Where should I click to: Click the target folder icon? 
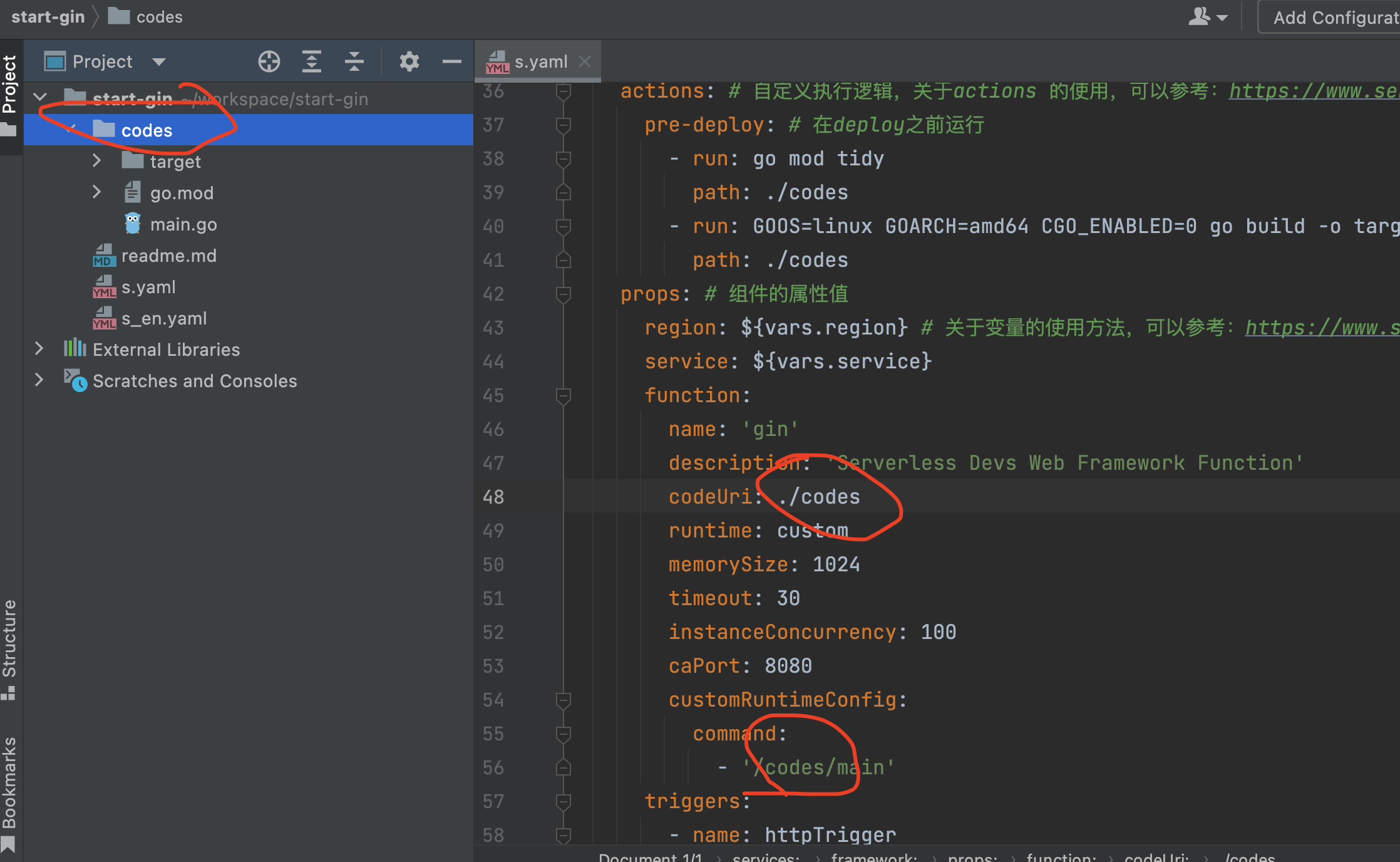(132, 160)
